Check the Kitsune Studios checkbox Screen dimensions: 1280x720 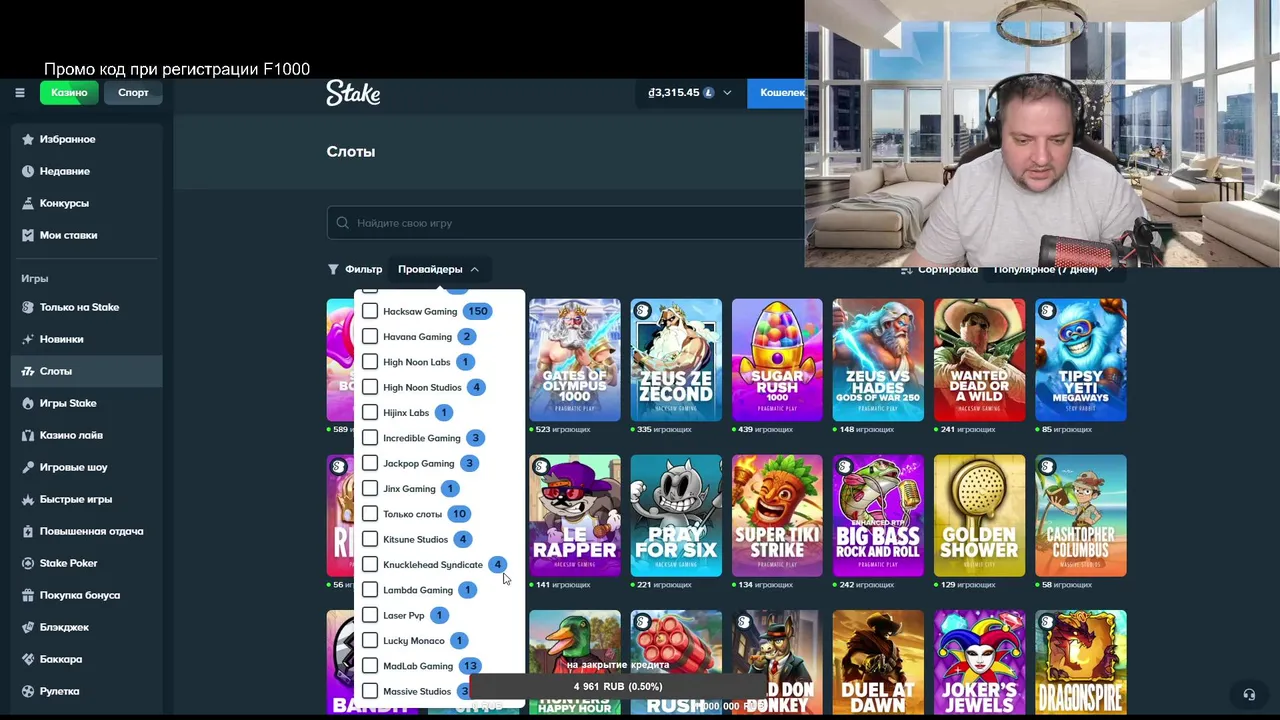(x=370, y=539)
